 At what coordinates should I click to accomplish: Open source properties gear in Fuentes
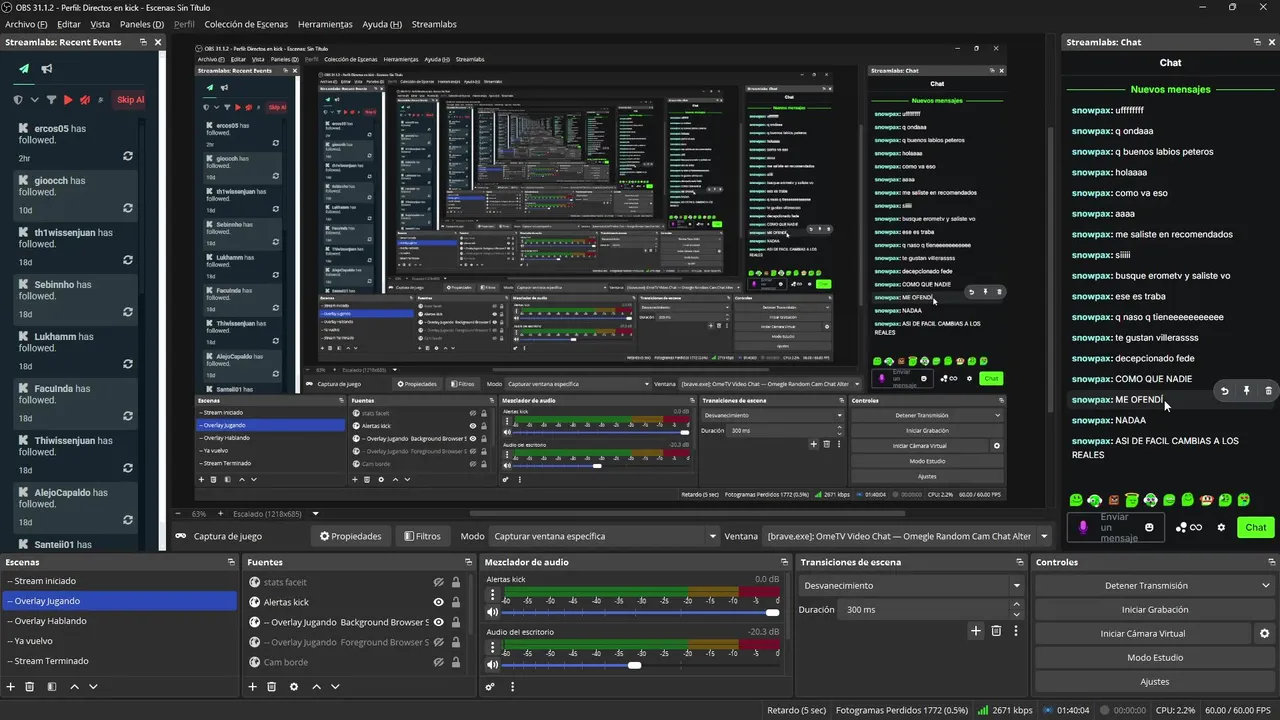[x=294, y=687]
